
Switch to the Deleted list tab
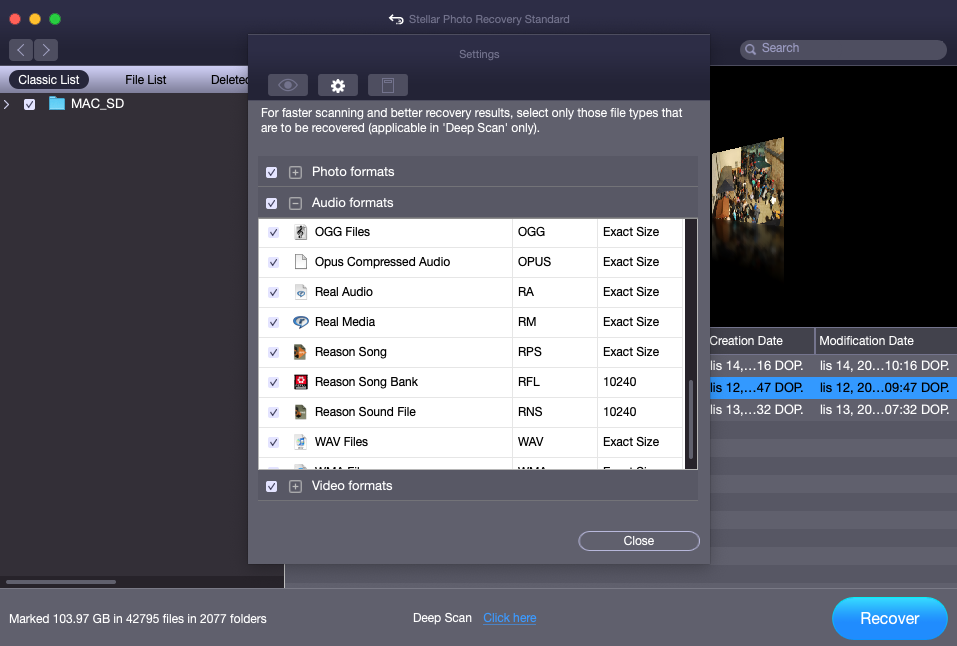(x=229, y=79)
